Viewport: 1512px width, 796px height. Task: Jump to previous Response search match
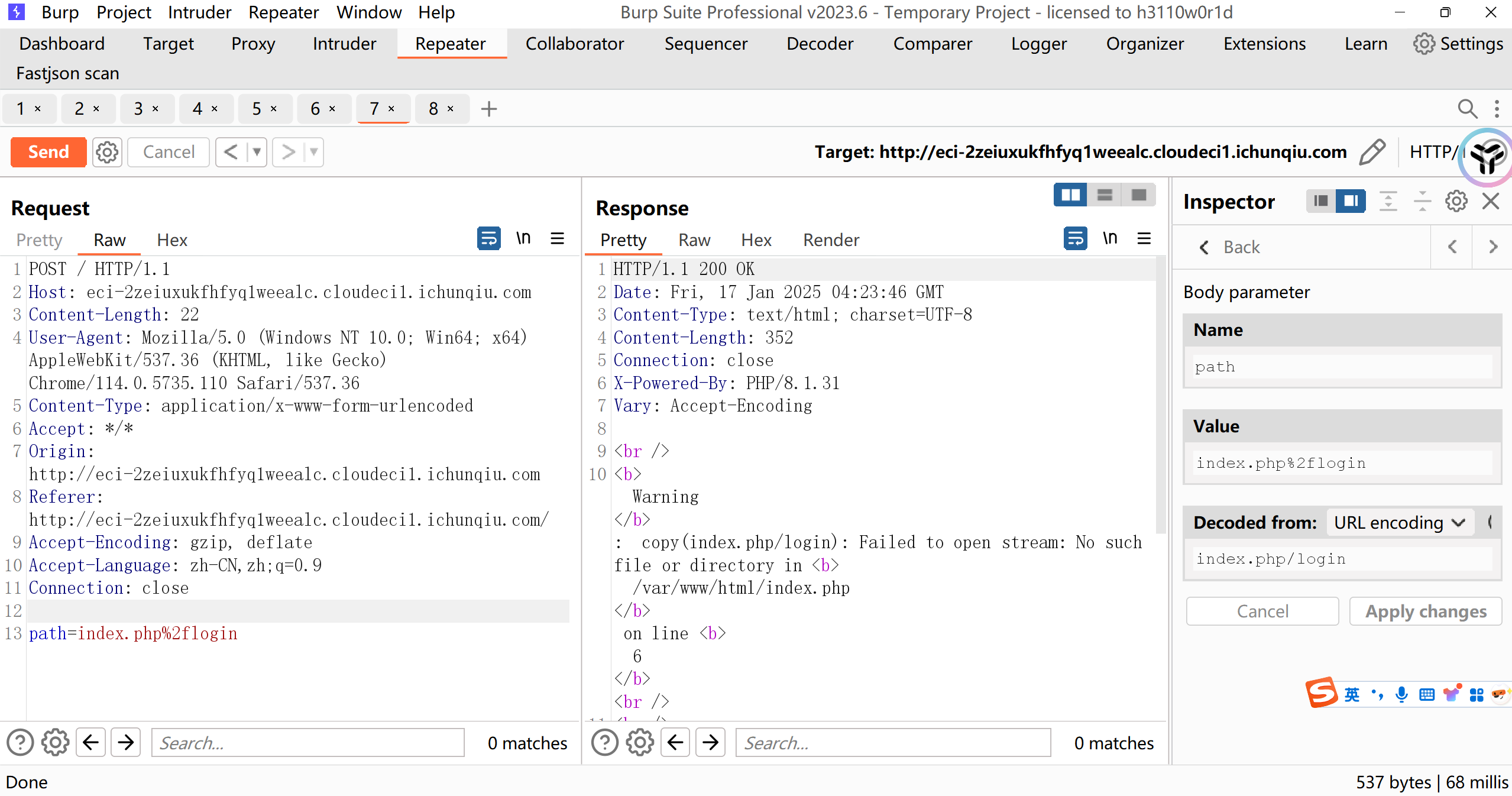675,743
